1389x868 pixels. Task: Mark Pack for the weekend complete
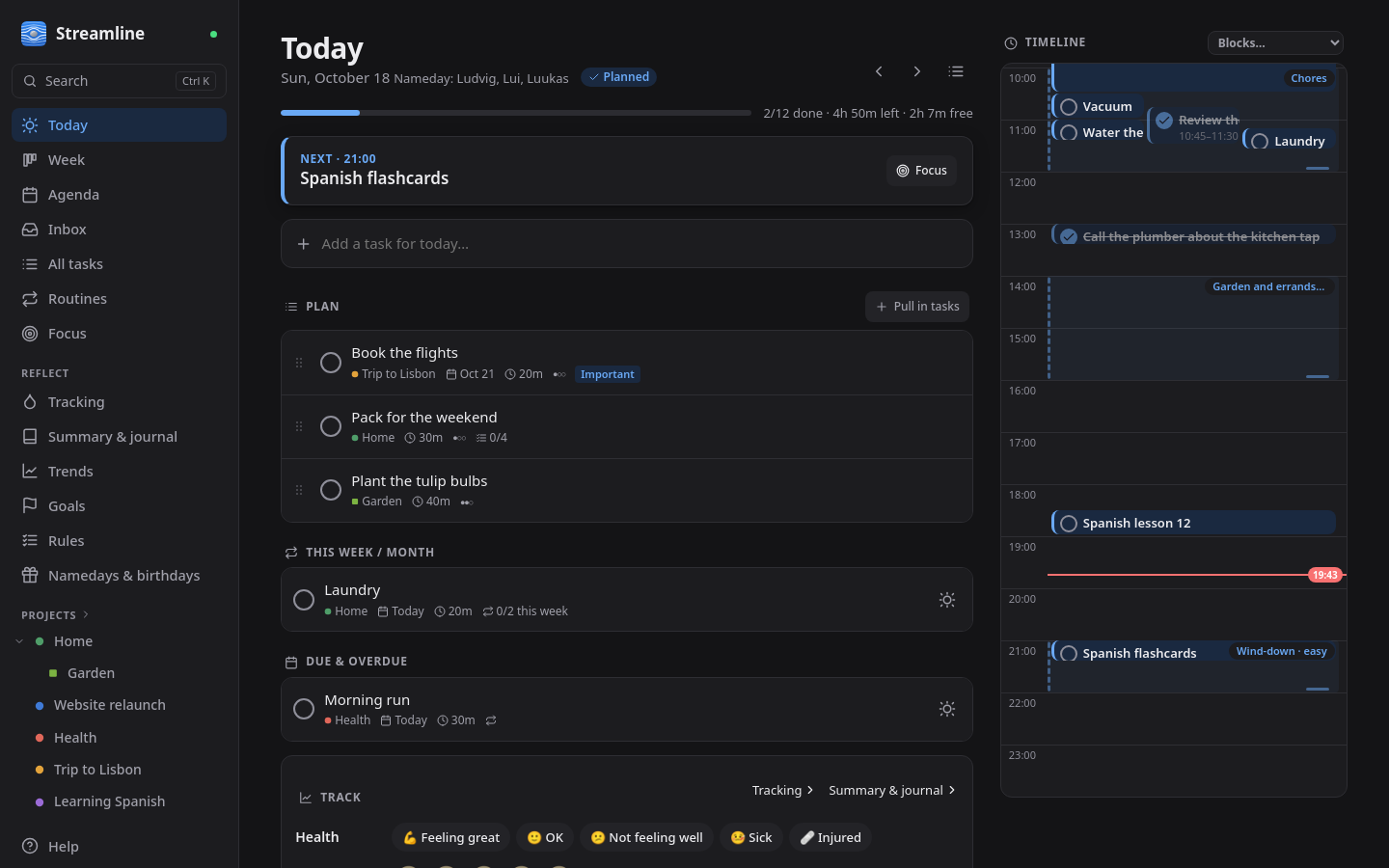(x=331, y=426)
